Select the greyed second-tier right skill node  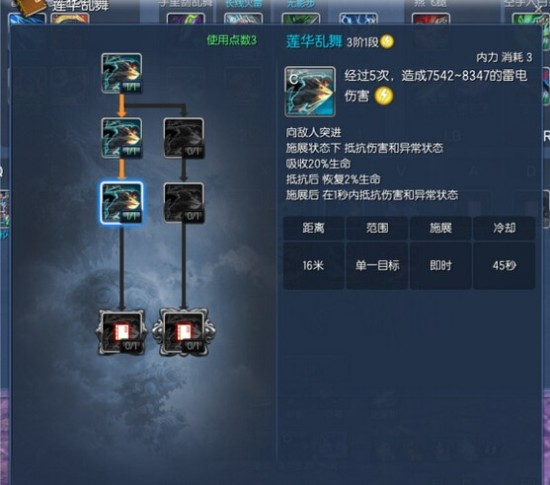183,138
